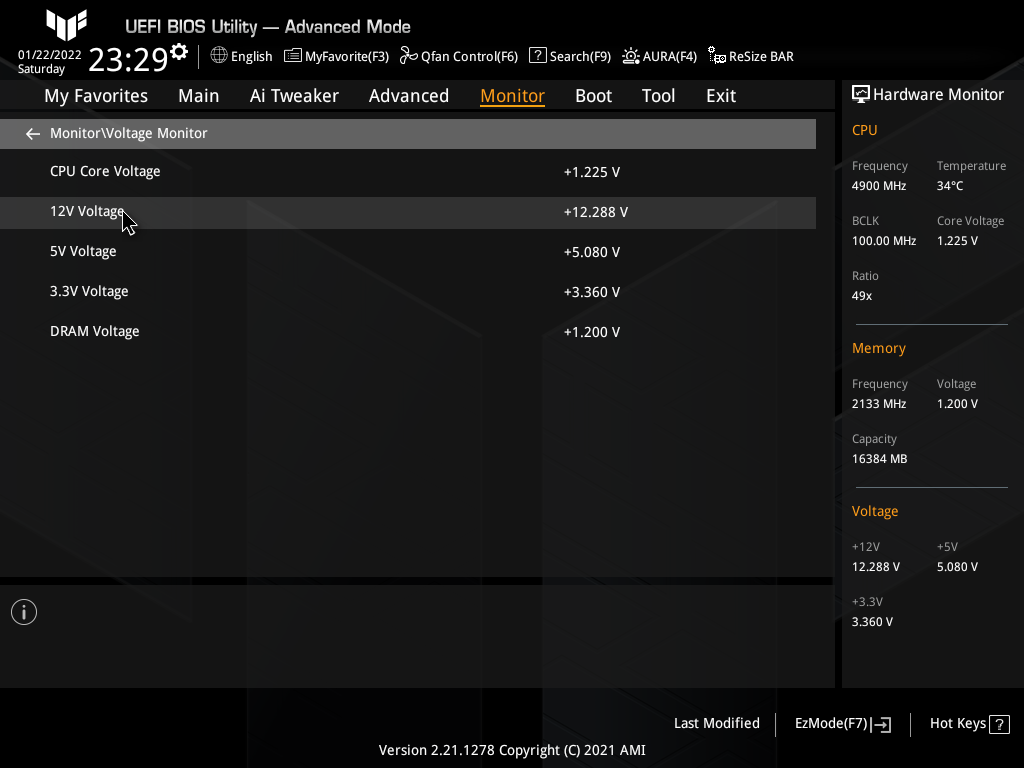
Task: Click the Search(F9) question mark icon
Action: tap(537, 56)
